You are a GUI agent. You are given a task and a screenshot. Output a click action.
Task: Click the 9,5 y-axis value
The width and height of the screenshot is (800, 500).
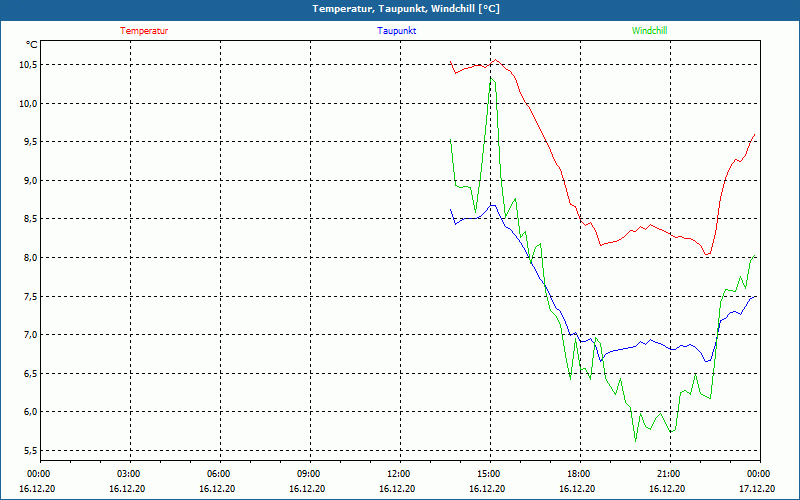[30, 142]
